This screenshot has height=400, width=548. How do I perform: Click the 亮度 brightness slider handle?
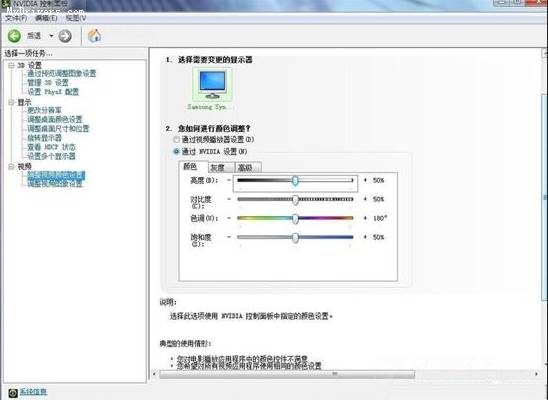point(296,181)
